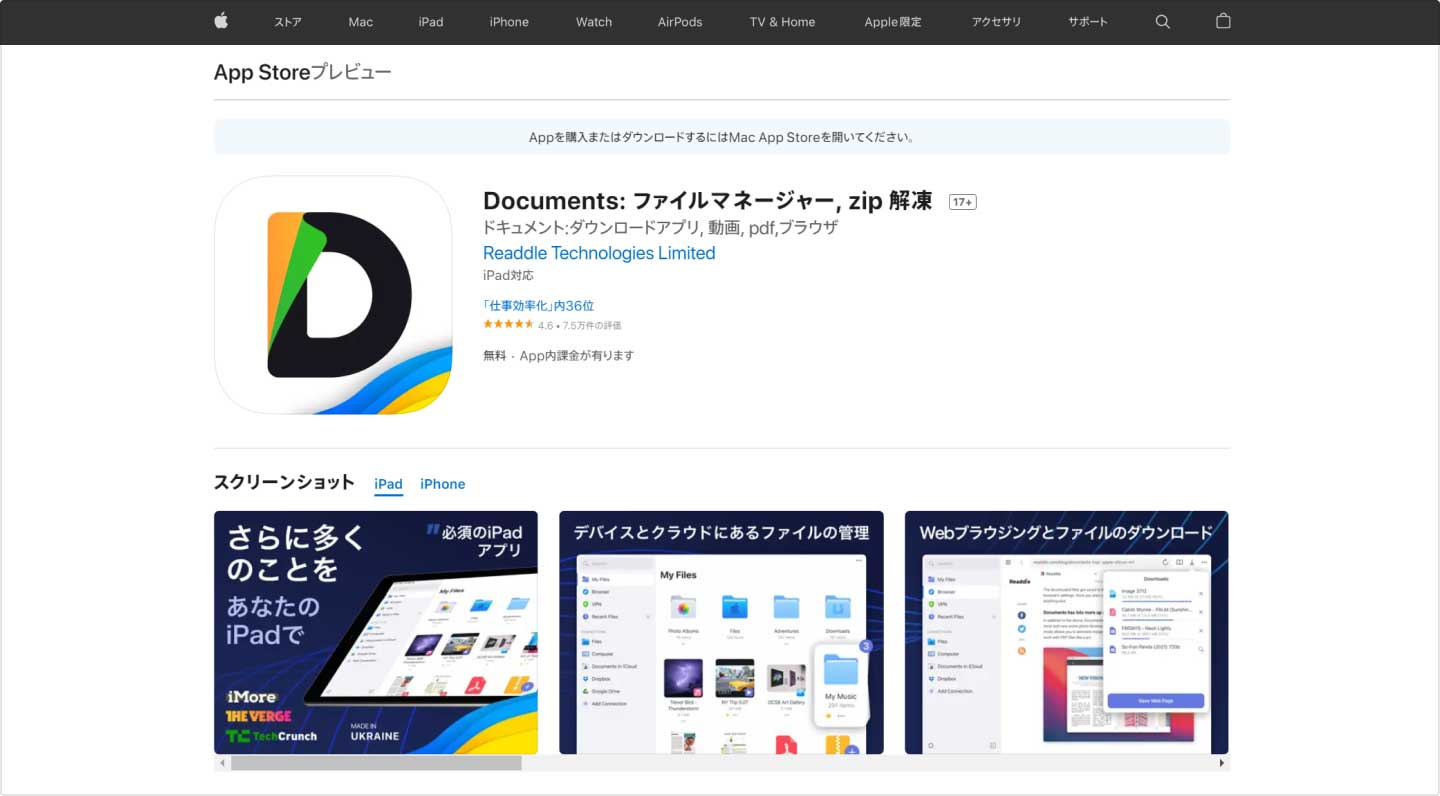Open Watch in the navigation bar
This screenshot has height=796, width=1440.
point(594,22)
